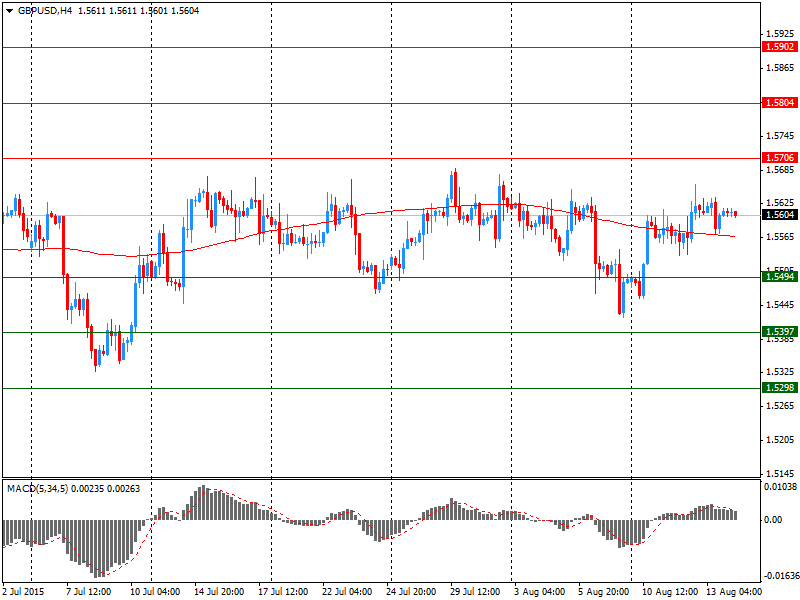
Task: Select the 1.5804 red resistance level label
Action: pyautogui.click(x=780, y=103)
